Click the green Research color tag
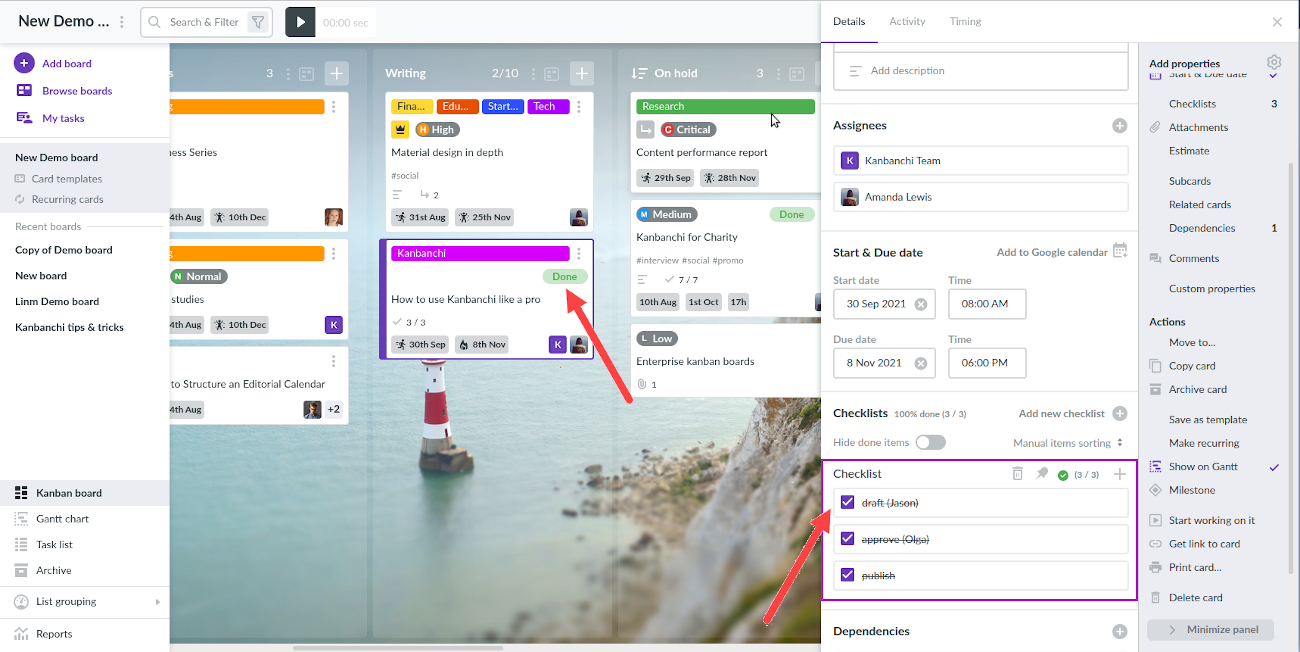 [x=725, y=106]
